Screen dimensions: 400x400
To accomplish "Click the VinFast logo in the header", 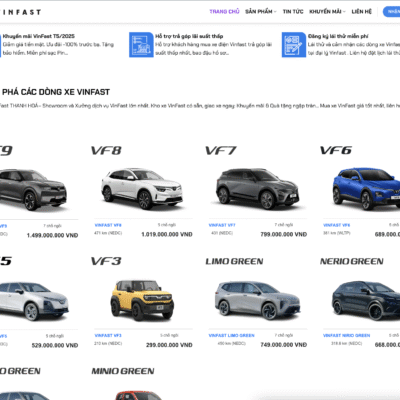I will tap(21, 12).
